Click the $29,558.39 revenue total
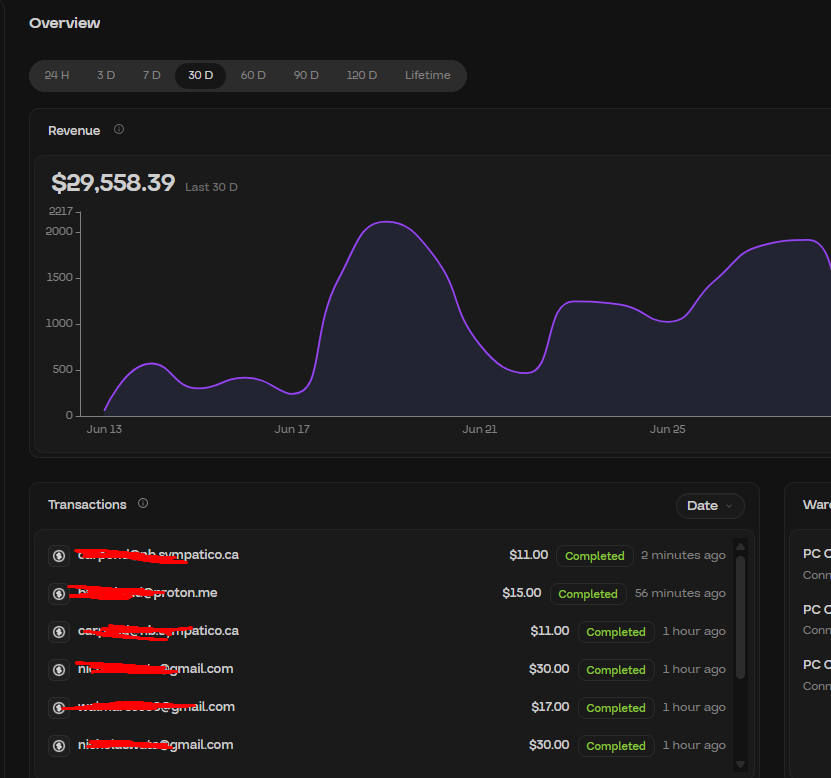Screen dimensions: 831x778 pyautogui.click(x=113, y=183)
